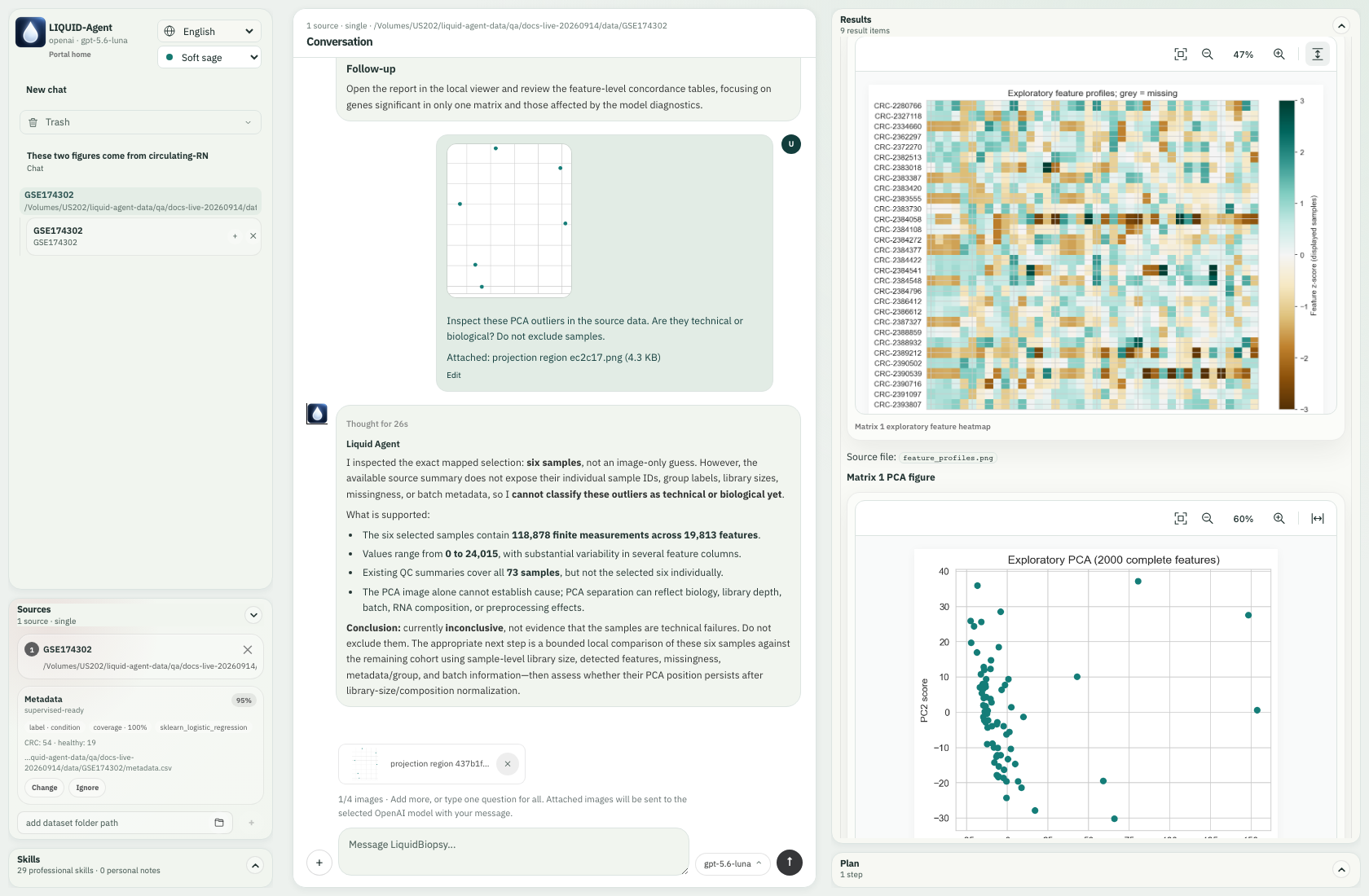Close the GSE174302 session item
The image size is (1369, 896).
253,236
